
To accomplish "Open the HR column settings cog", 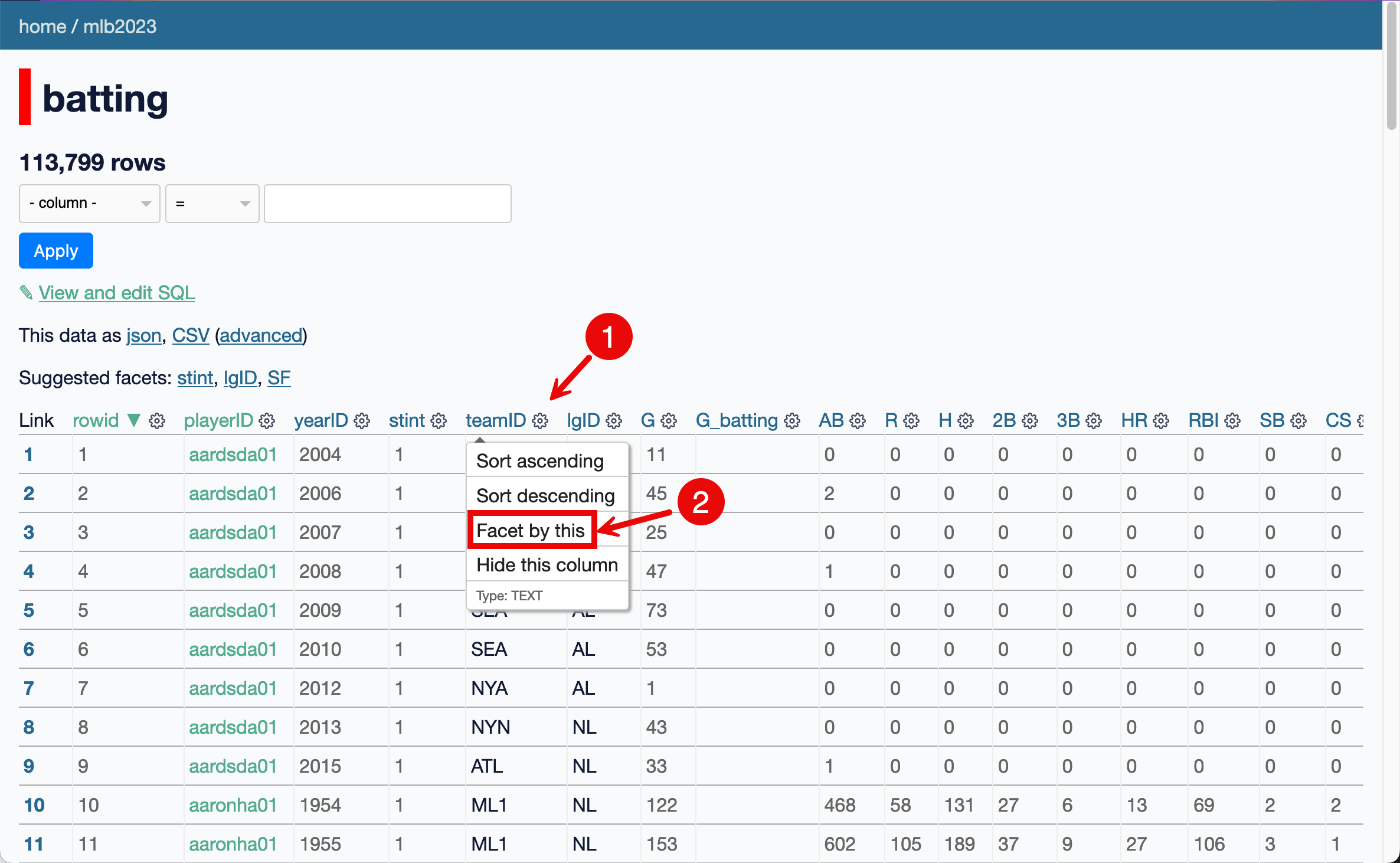I will click(x=1161, y=421).
